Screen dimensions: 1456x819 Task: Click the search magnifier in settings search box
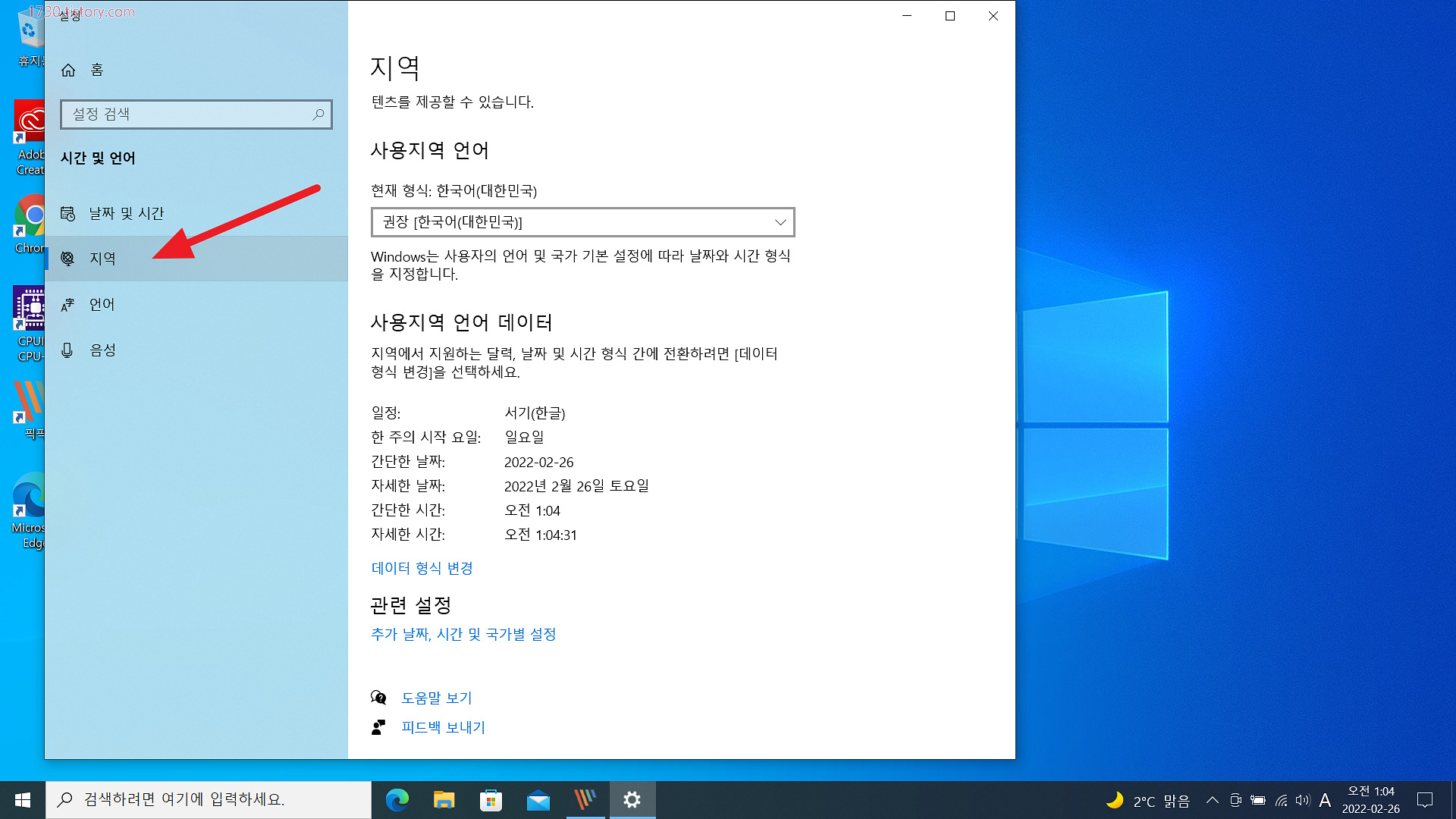coord(318,115)
